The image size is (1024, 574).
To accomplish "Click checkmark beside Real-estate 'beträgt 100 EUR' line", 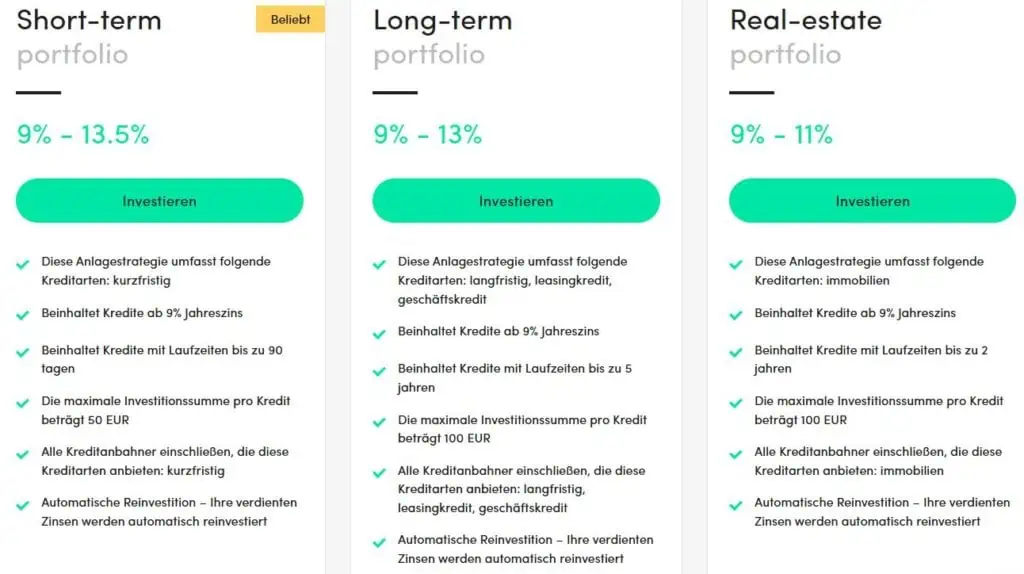I will coord(736,403).
